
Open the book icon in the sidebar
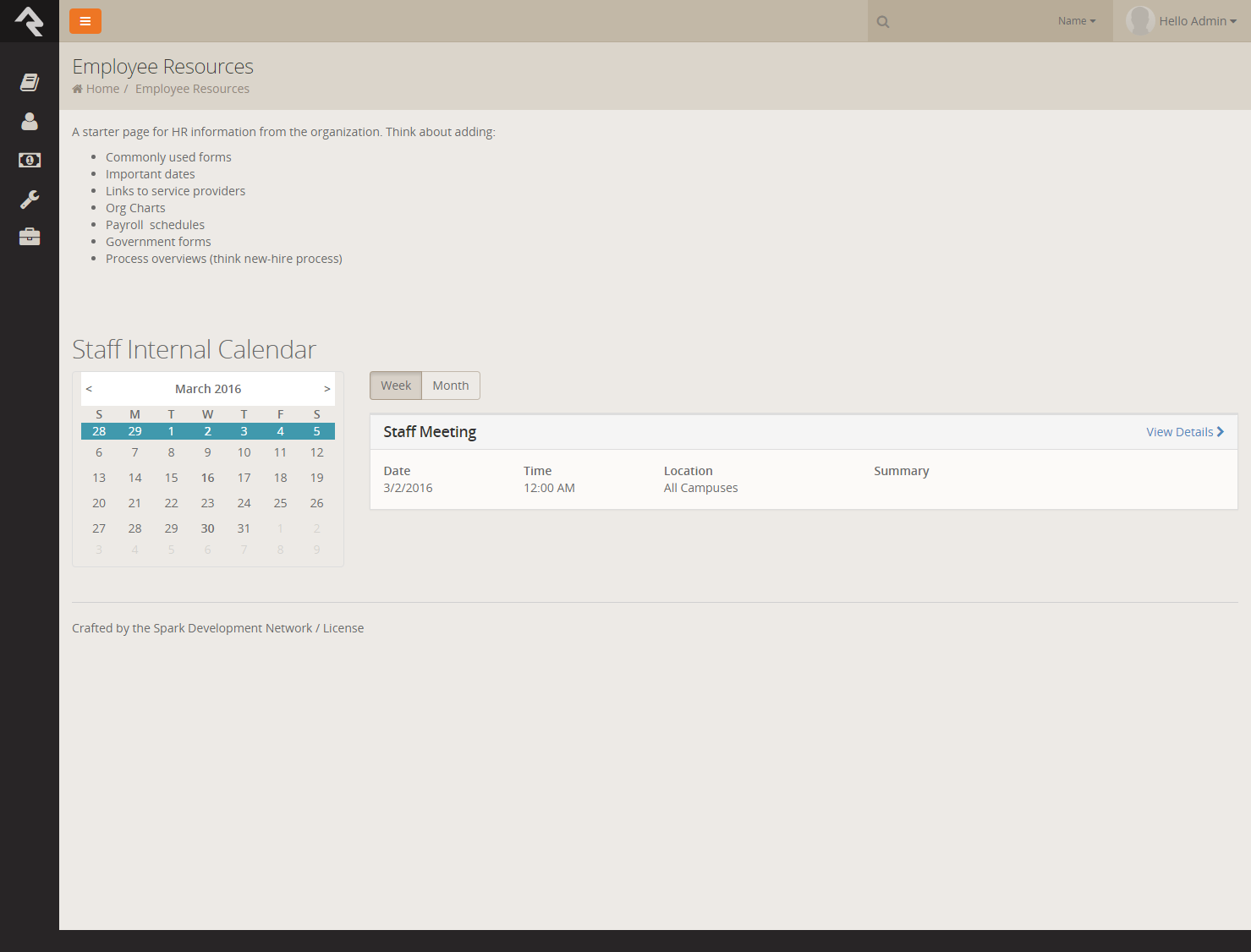pos(30,82)
